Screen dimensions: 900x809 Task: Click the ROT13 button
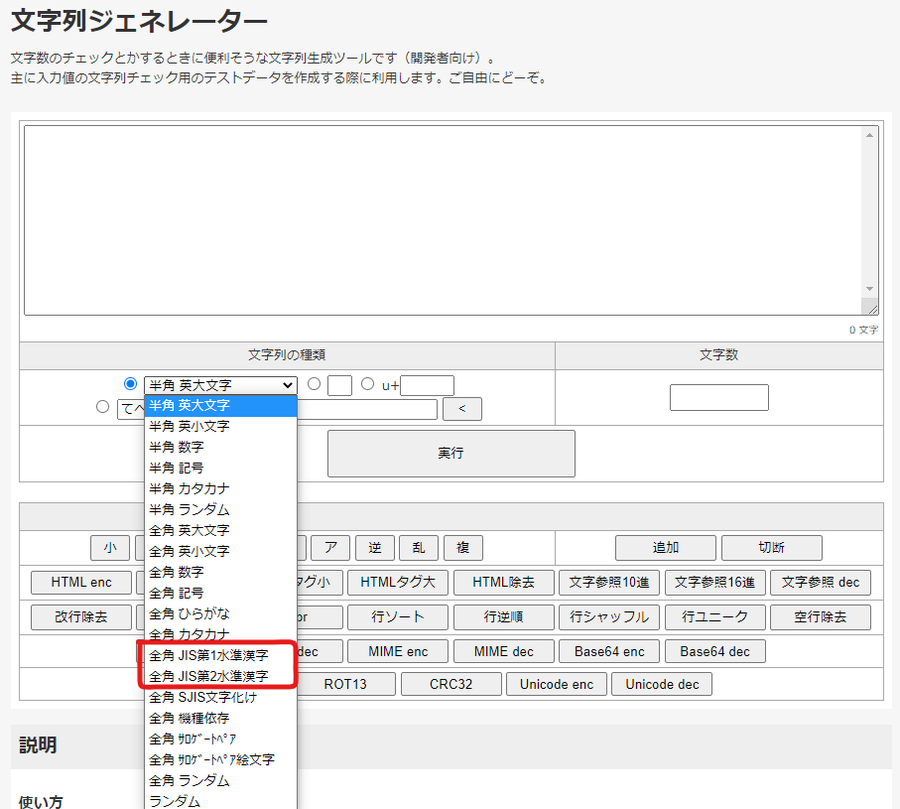pos(345,684)
